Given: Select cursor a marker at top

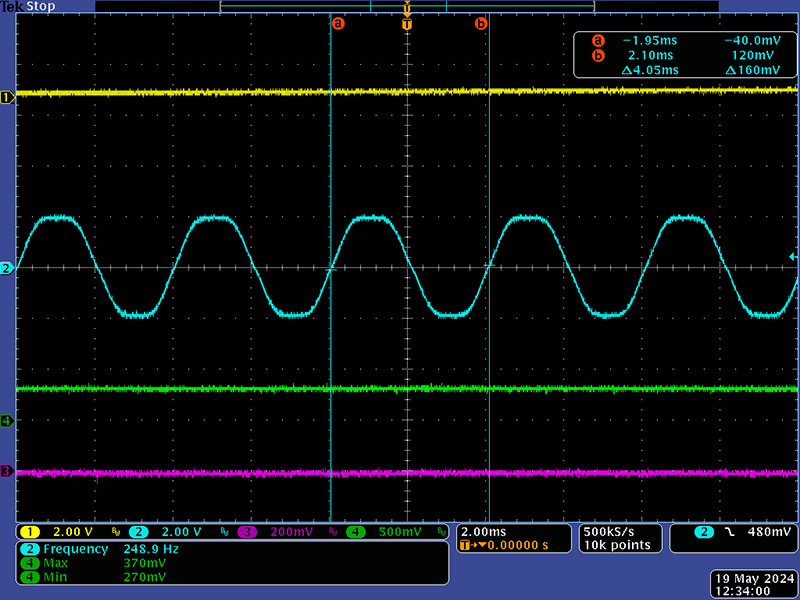Looking at the screenshot, I should coord(337,22).
